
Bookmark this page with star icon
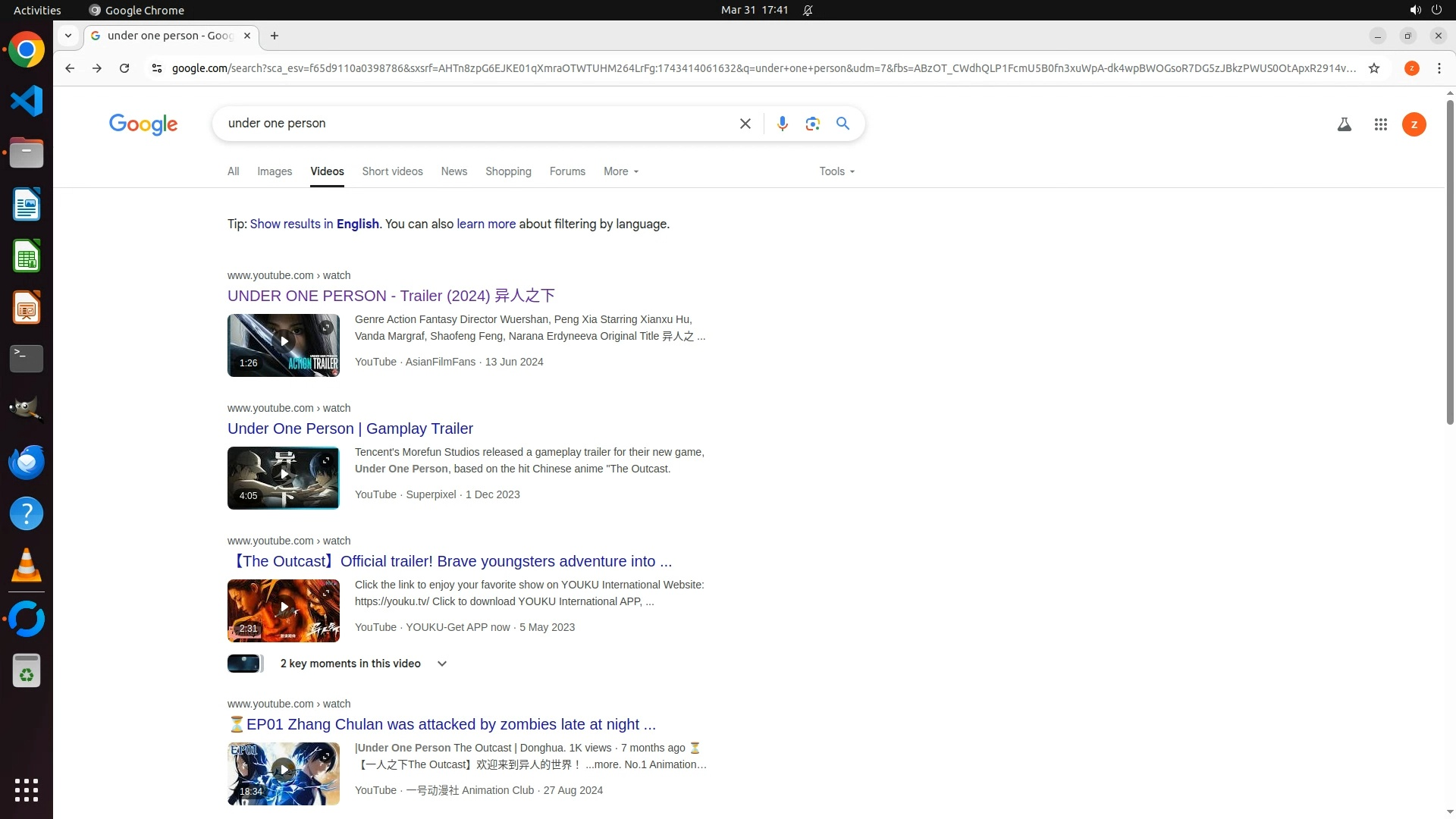coord(1373,68)
